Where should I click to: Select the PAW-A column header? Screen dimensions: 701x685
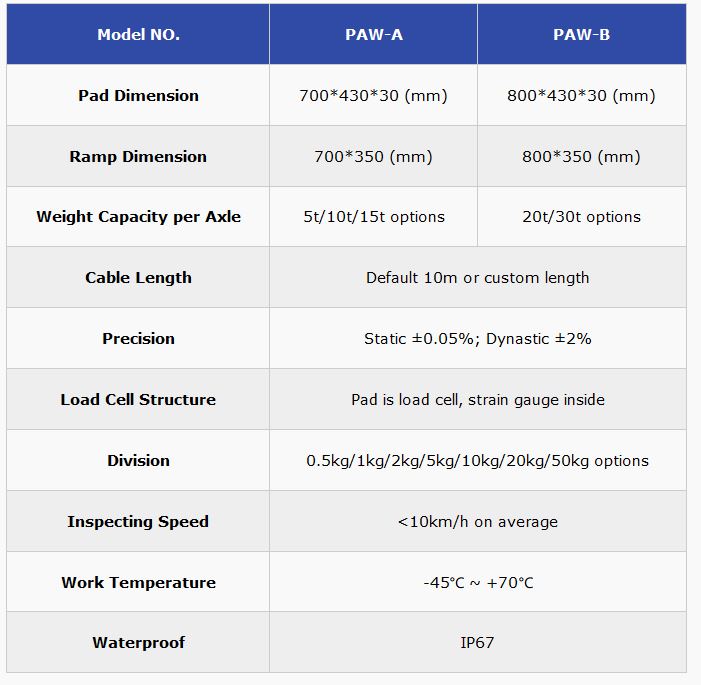pos(373,34)
